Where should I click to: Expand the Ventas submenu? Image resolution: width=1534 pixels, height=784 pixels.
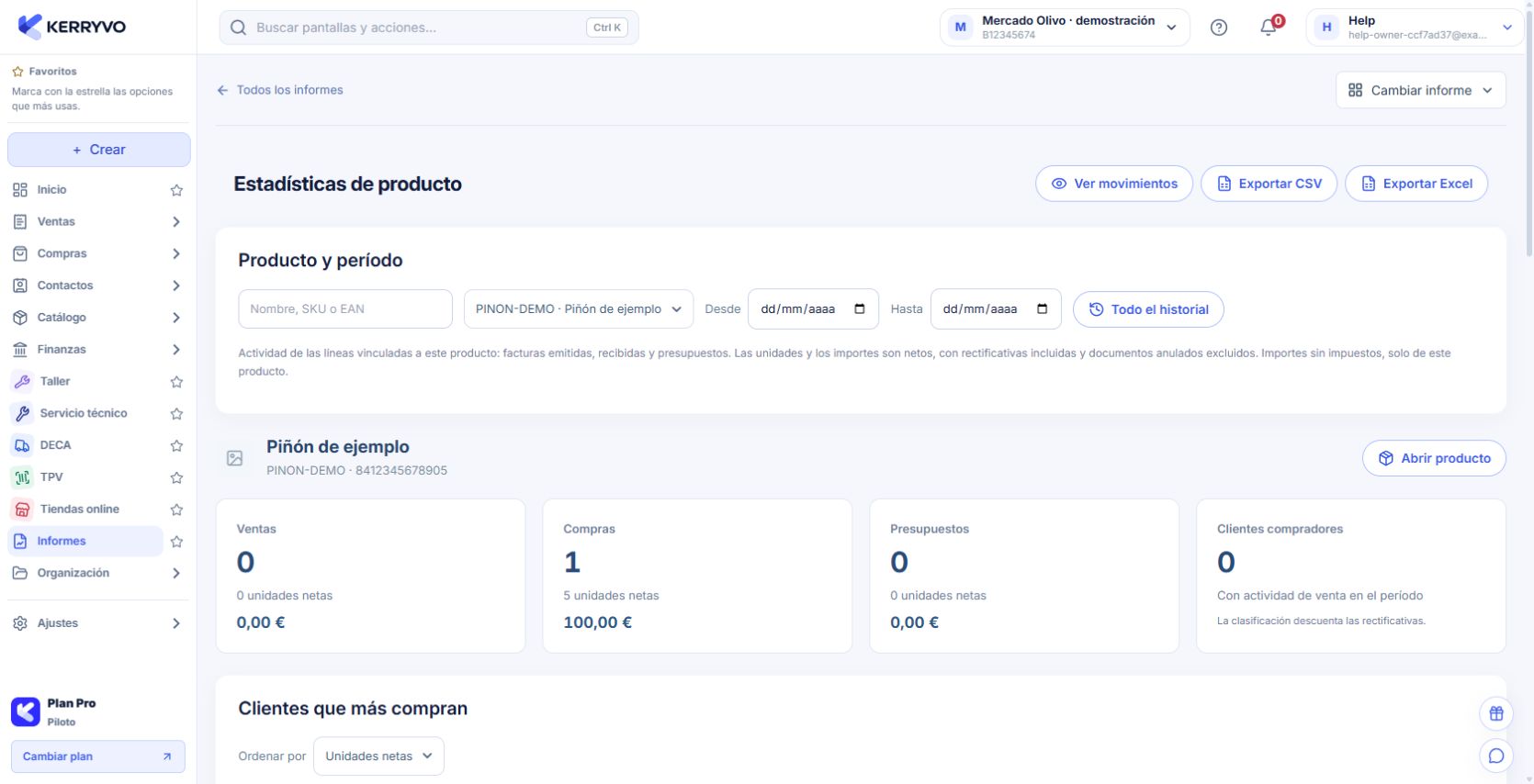[176, 222]
